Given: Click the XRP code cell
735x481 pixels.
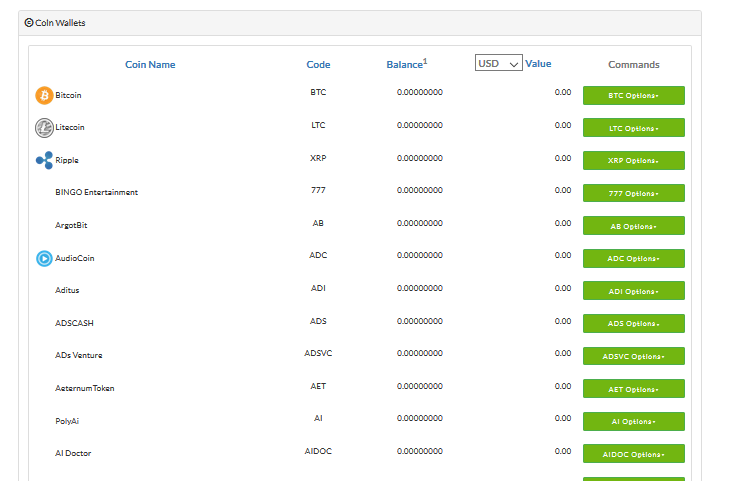Looking at the screenshot, I should coord(318,158).
